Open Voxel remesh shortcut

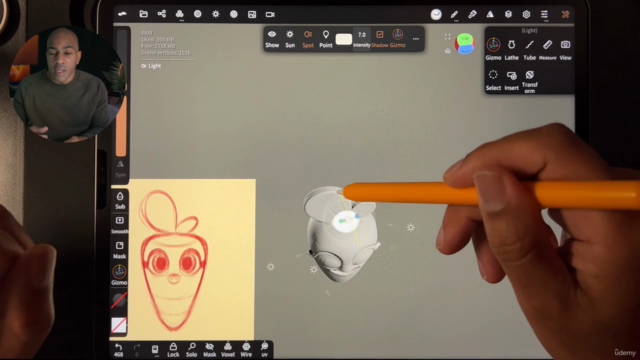tap(228, 350)
